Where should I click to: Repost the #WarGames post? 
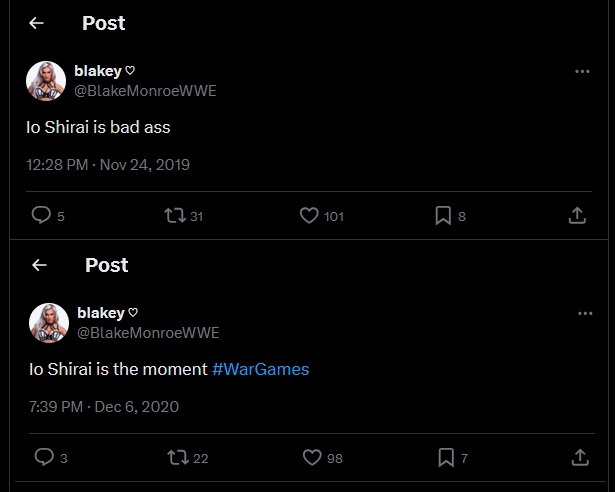pyautogui.click(x=177, y=457)
